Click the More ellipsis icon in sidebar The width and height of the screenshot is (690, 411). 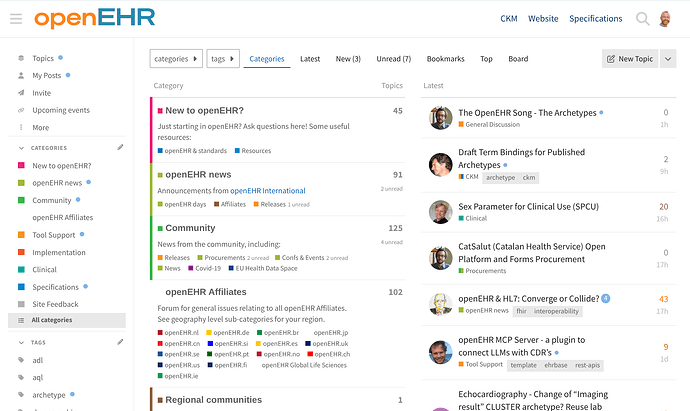pos(21,128)
